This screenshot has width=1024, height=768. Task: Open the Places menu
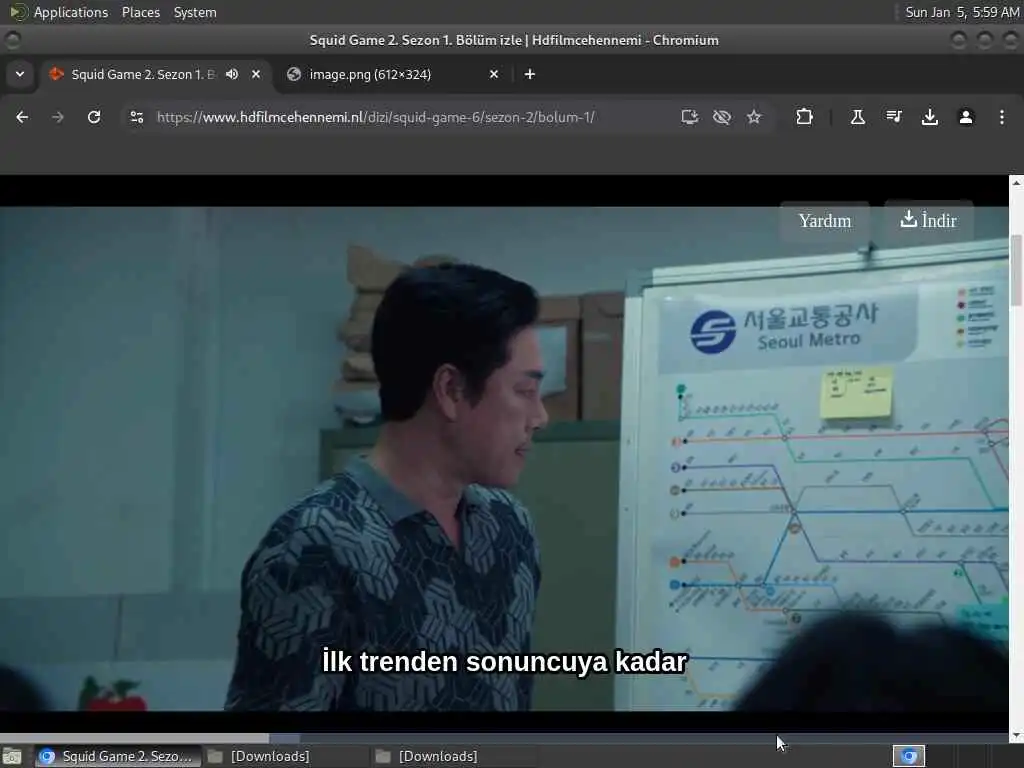point(141,12)
